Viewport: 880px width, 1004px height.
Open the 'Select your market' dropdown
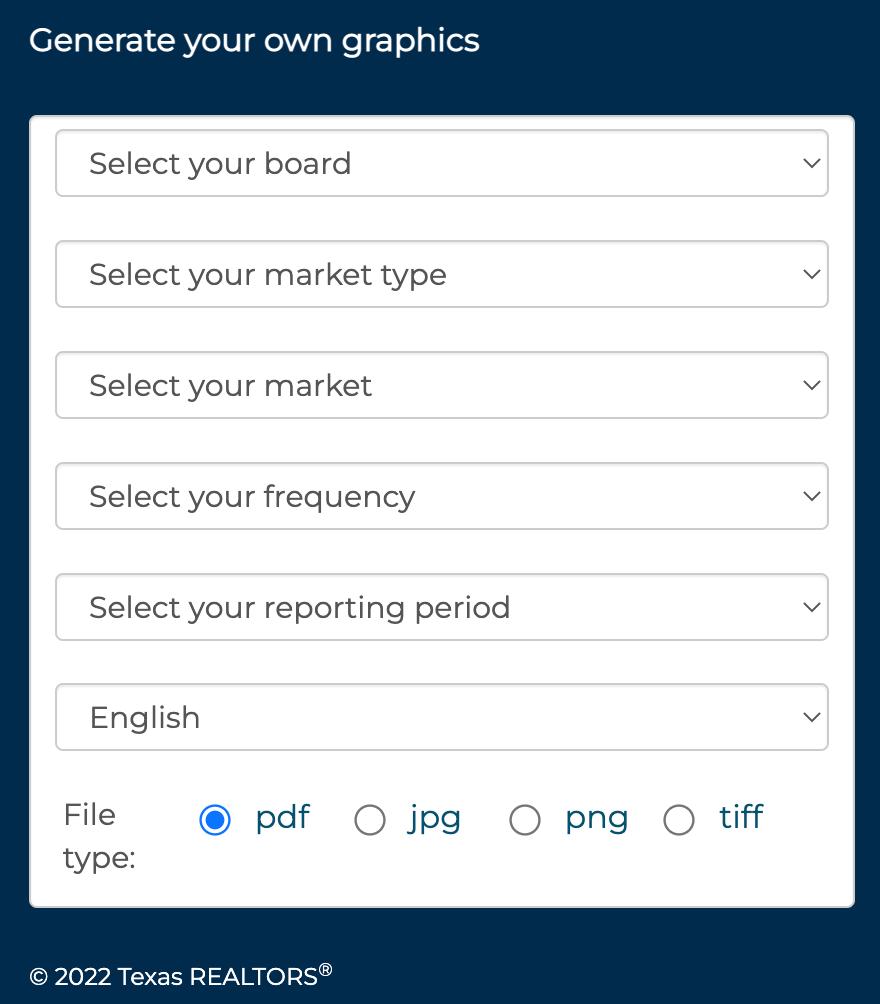(x=440, y=385)
